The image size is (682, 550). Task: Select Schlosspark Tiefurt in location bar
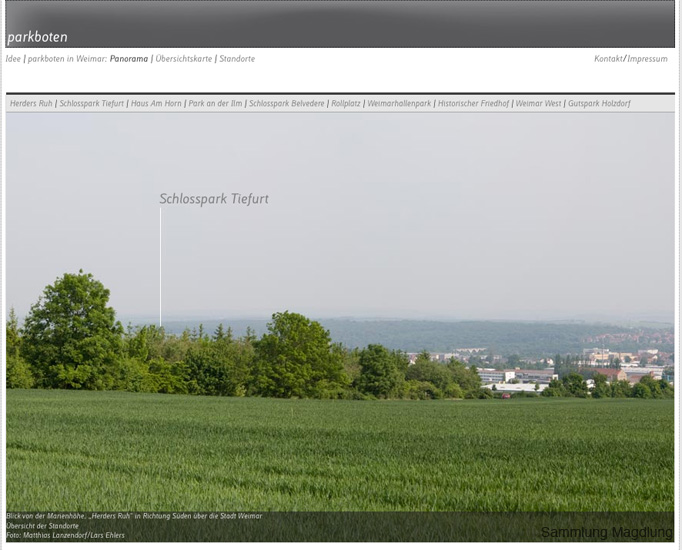[x=92, y=103]
